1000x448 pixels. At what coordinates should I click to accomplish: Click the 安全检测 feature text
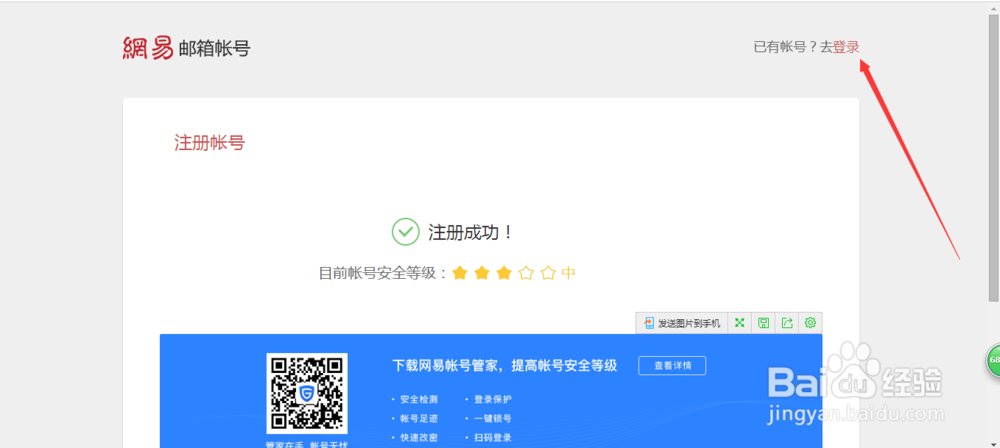(x=419, y=399)
